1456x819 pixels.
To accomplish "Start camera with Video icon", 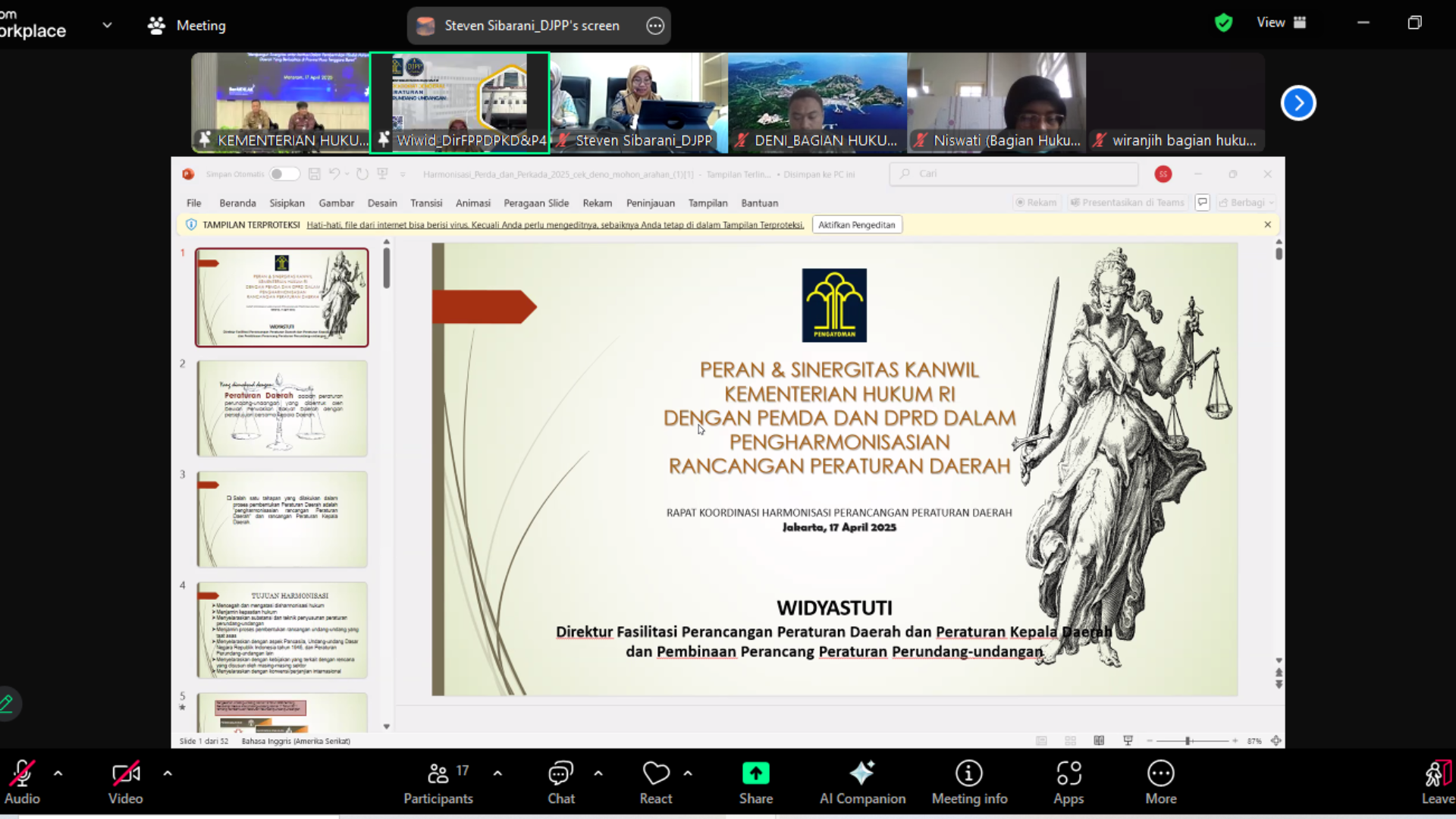I will coord(126,773).
